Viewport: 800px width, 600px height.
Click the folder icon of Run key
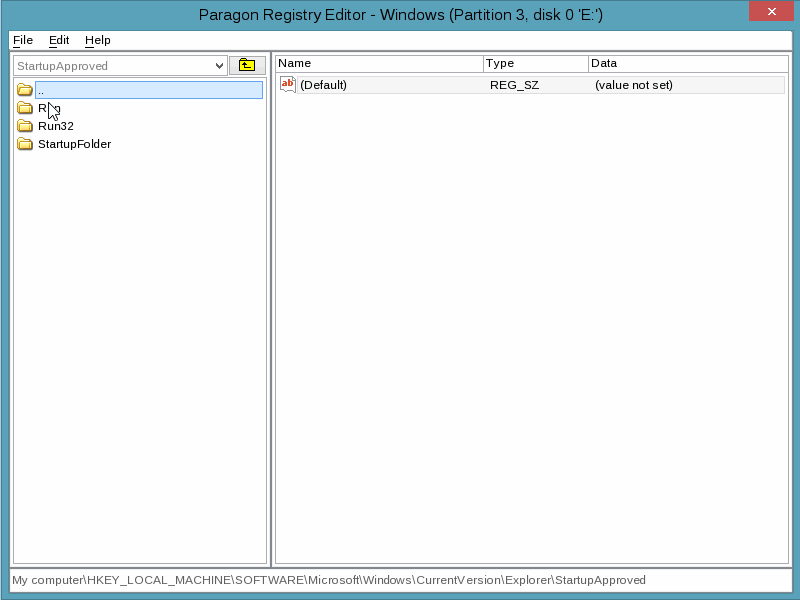click(x=24, y=108)
